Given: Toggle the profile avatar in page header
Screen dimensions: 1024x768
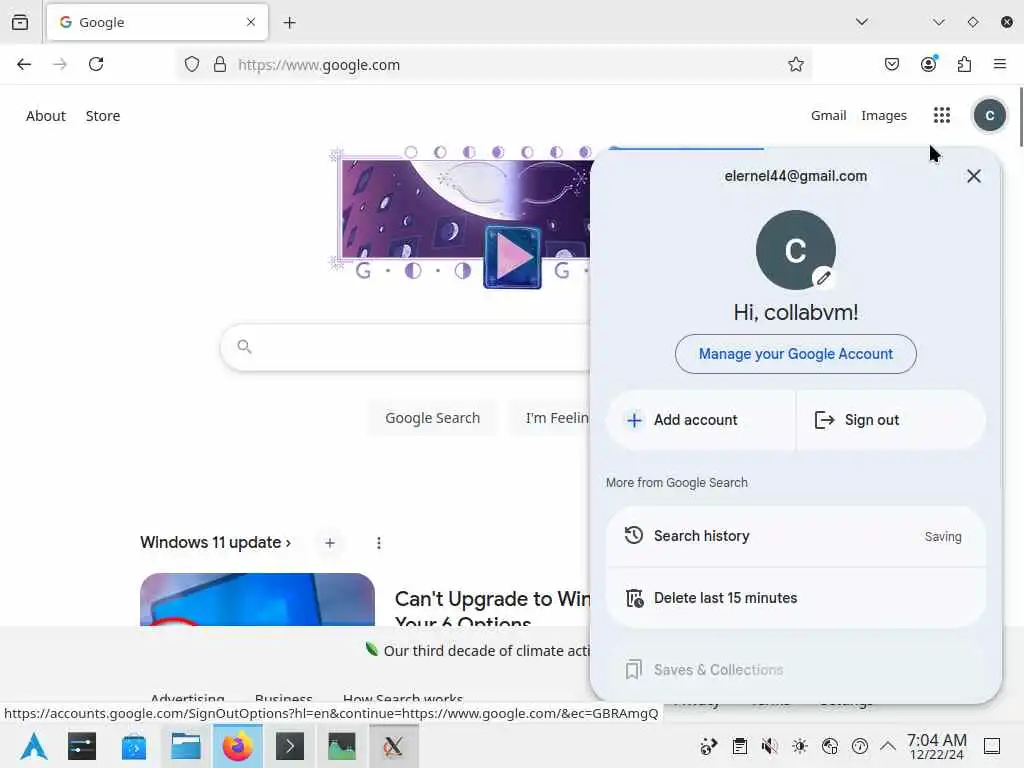Looking at the screenshot, I should click(x=989, y=116).
